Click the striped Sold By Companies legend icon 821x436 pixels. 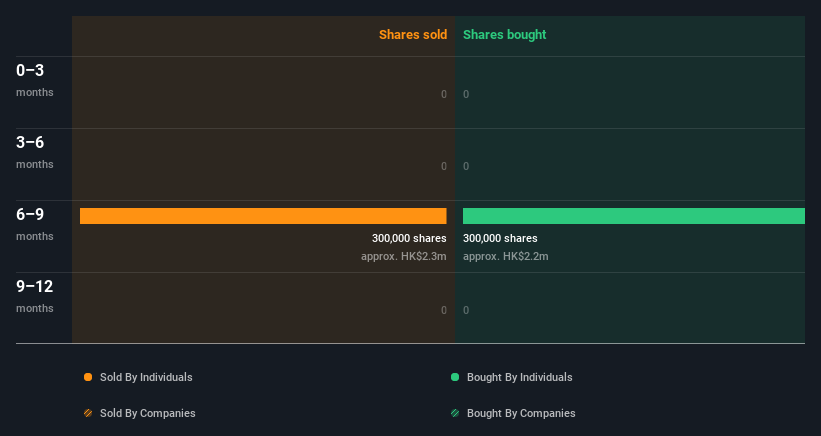pos(88,413)
